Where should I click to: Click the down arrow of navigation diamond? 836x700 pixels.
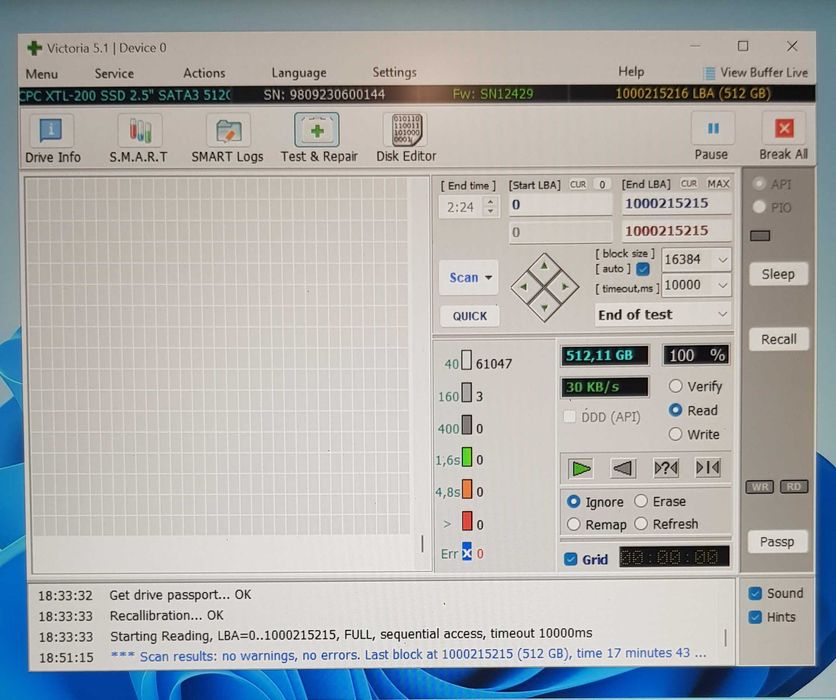(x=544, y=308)
